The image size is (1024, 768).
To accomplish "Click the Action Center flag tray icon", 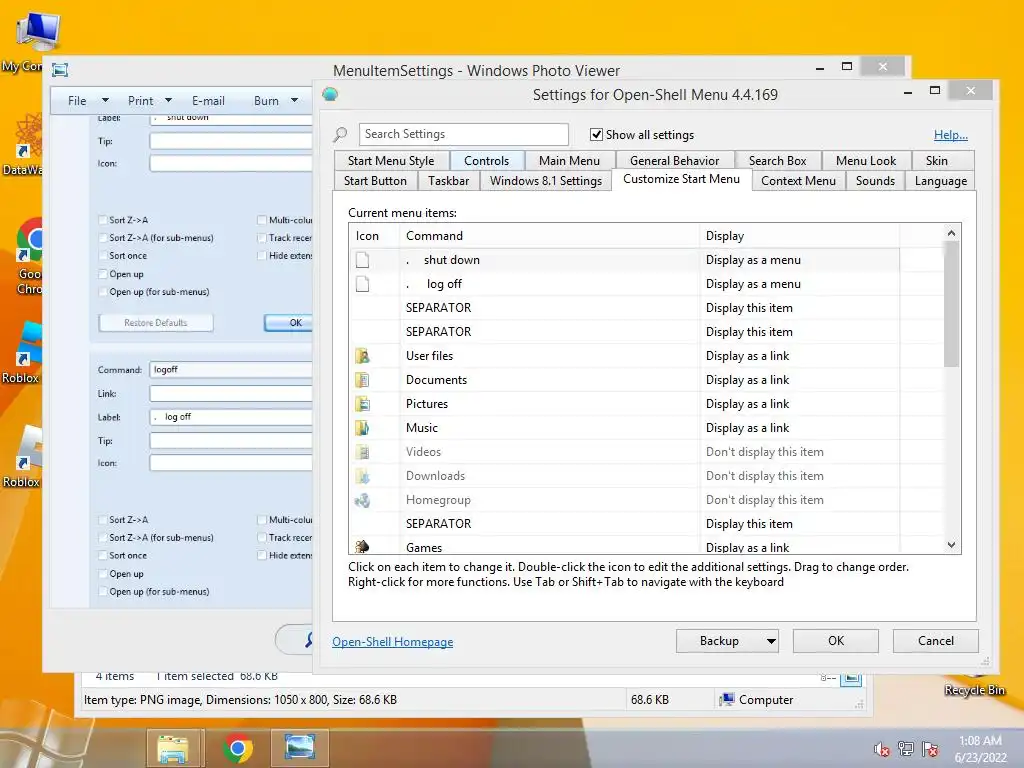I will [930, 749].
